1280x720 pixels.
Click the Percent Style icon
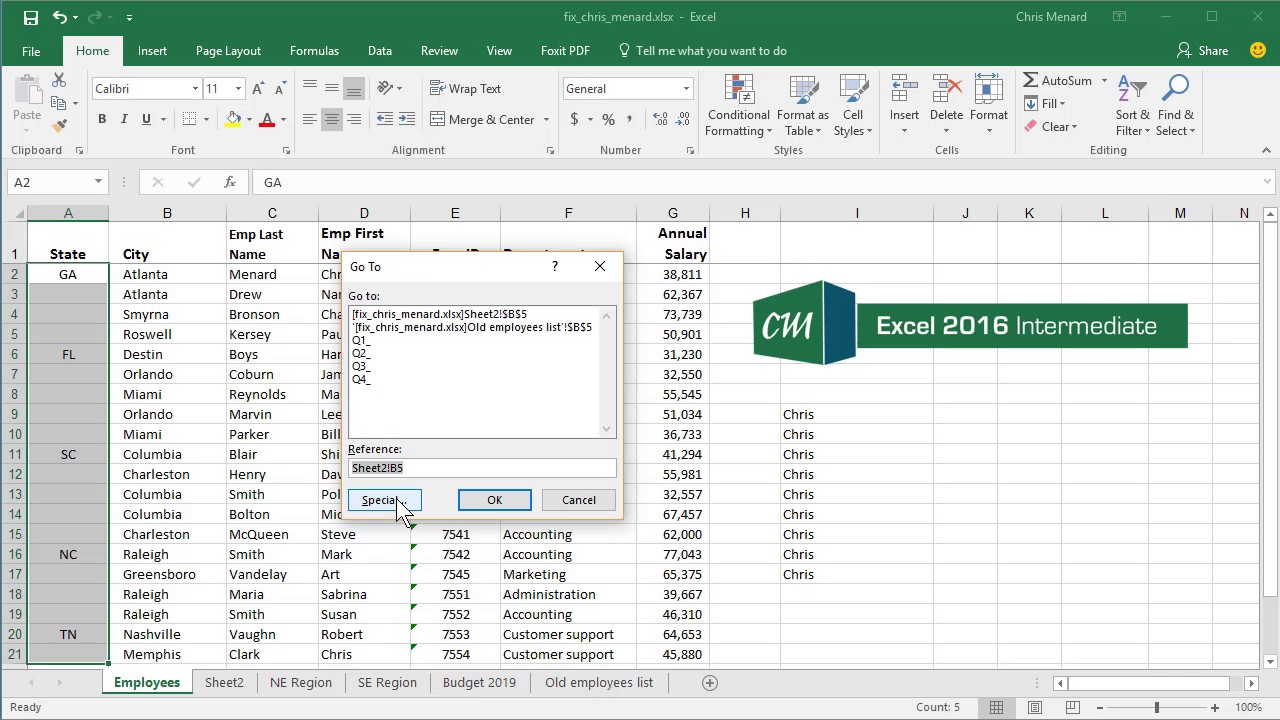pyautogui.click(x=607, y=119)
